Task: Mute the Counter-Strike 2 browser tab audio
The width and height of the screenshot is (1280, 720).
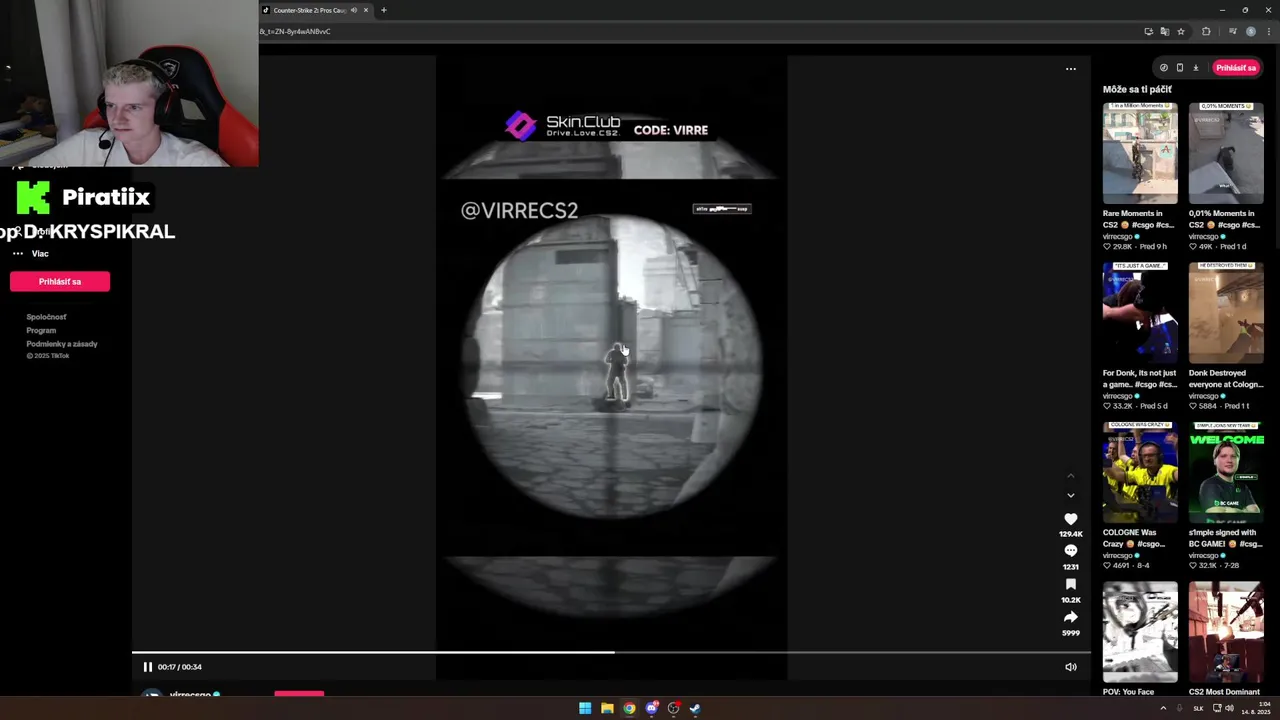Action: point(353,10)
